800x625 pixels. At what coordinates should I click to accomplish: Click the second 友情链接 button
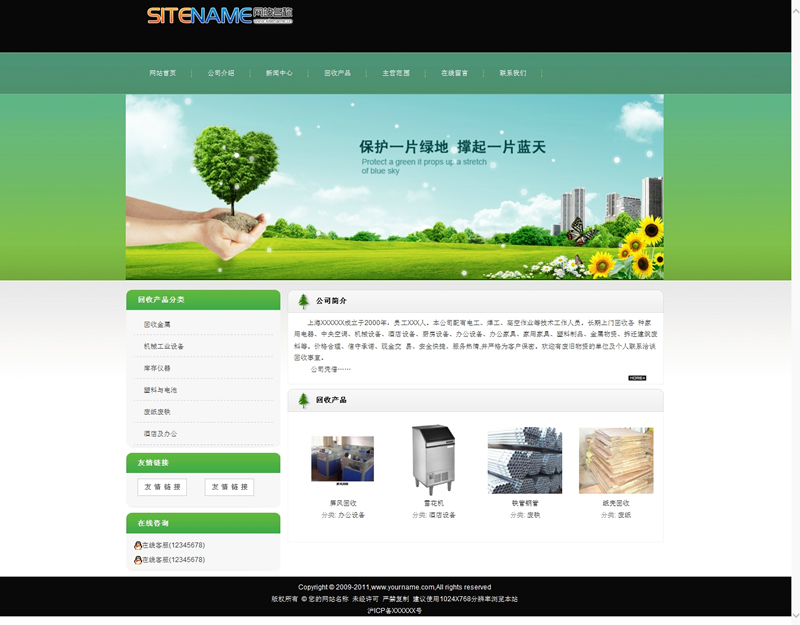click(229, 487)
